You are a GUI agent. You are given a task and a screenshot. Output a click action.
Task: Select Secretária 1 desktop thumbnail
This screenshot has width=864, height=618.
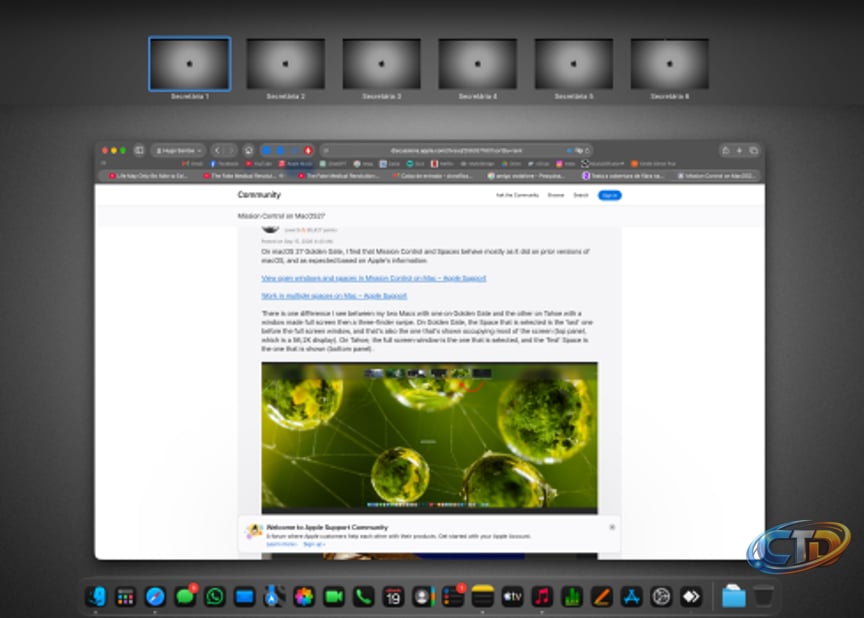pos(190,64)
